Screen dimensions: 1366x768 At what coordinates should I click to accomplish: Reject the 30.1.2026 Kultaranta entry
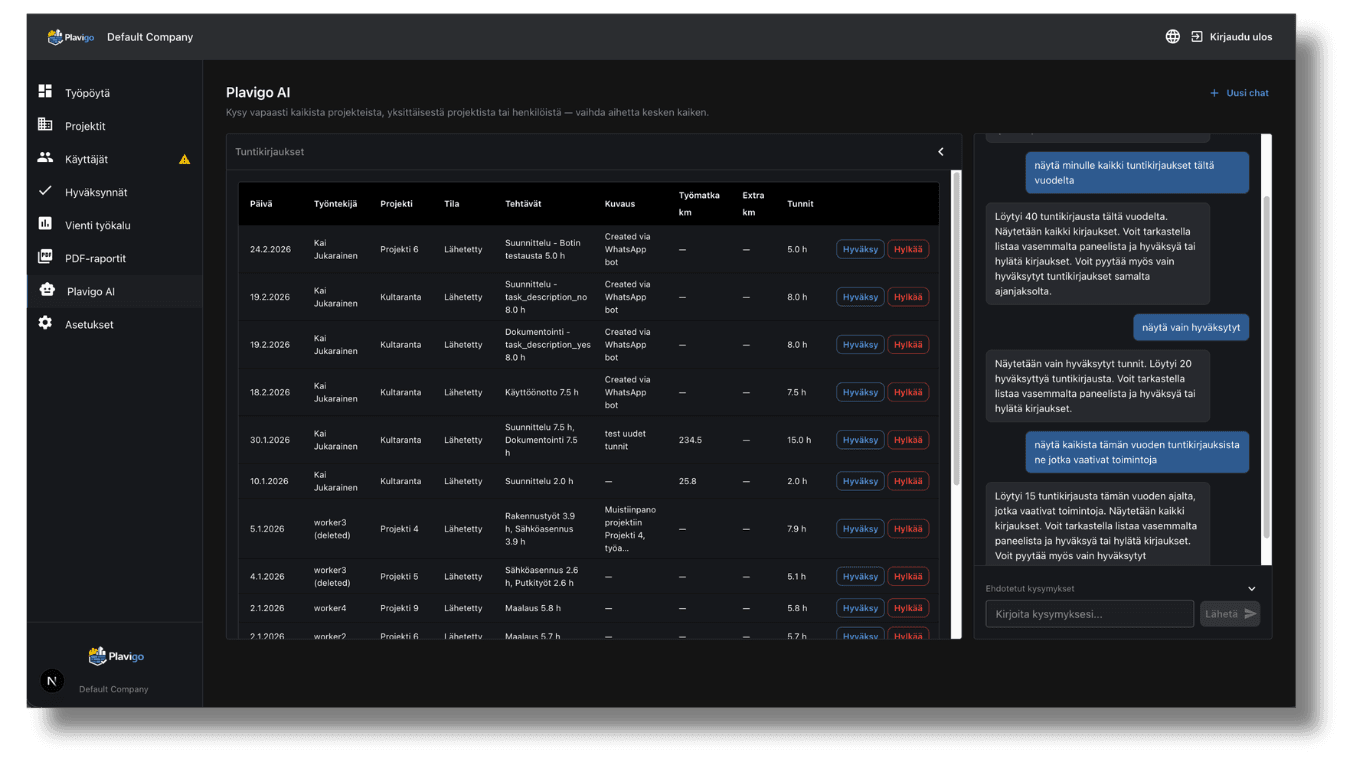pyautogui.click(x=907, y=440)
